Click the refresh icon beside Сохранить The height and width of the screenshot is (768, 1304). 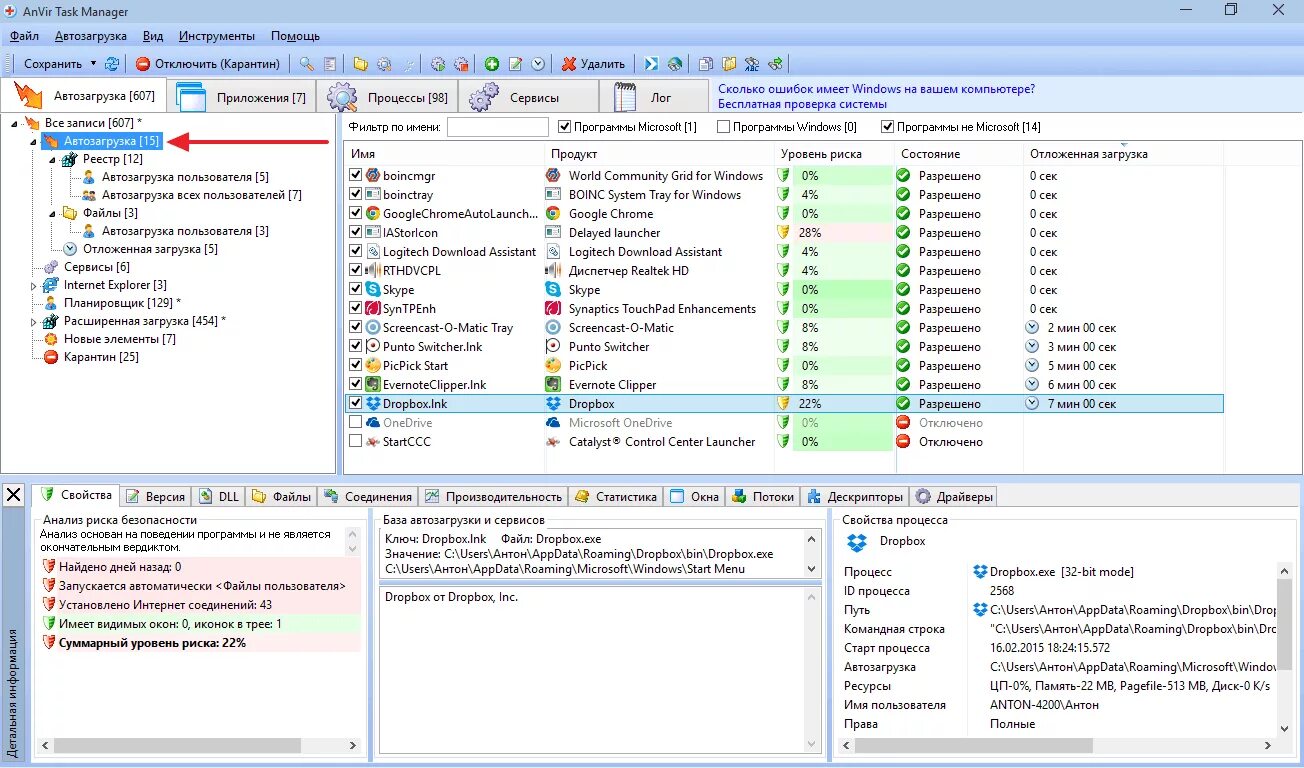(112, 64)
